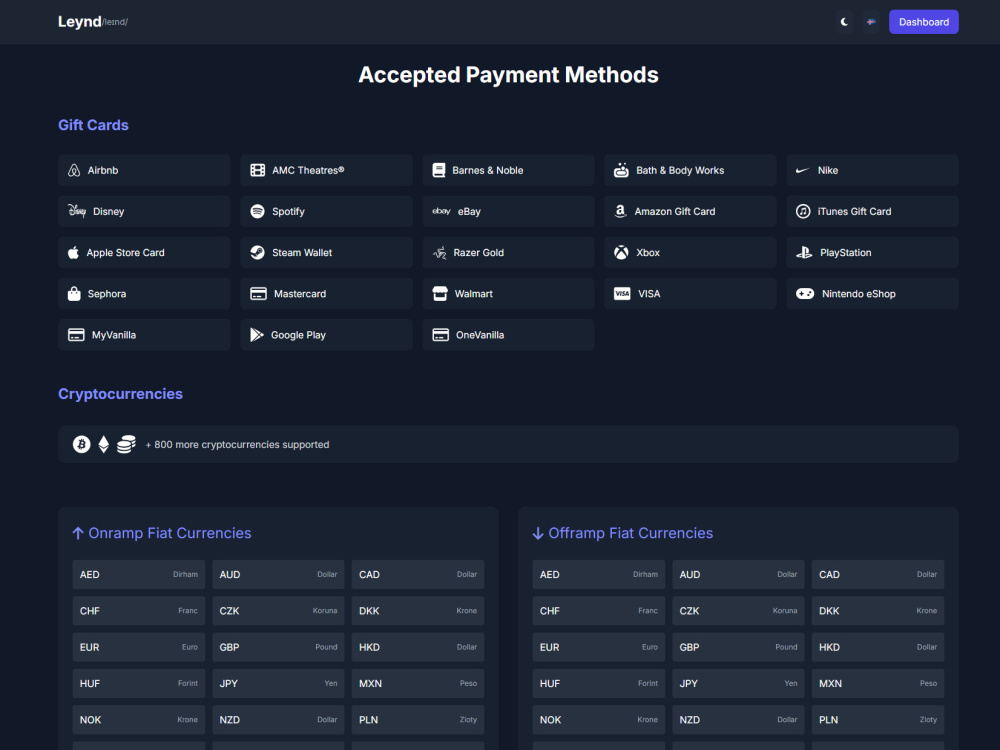Screen dimensions: 1000x750
Task: Click the Onramp Fiat Currencies heading
Action: (170, 533)
